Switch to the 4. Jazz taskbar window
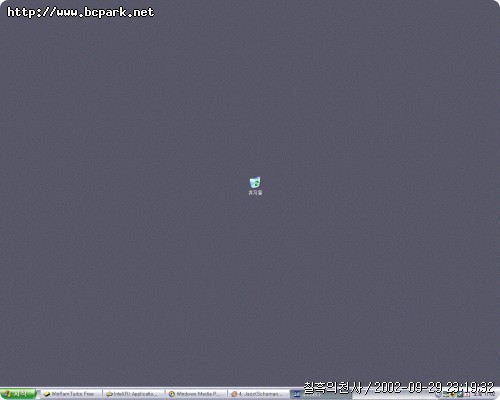Image resolution: width=500 pixels, height=400 pixels. [259, 394]
